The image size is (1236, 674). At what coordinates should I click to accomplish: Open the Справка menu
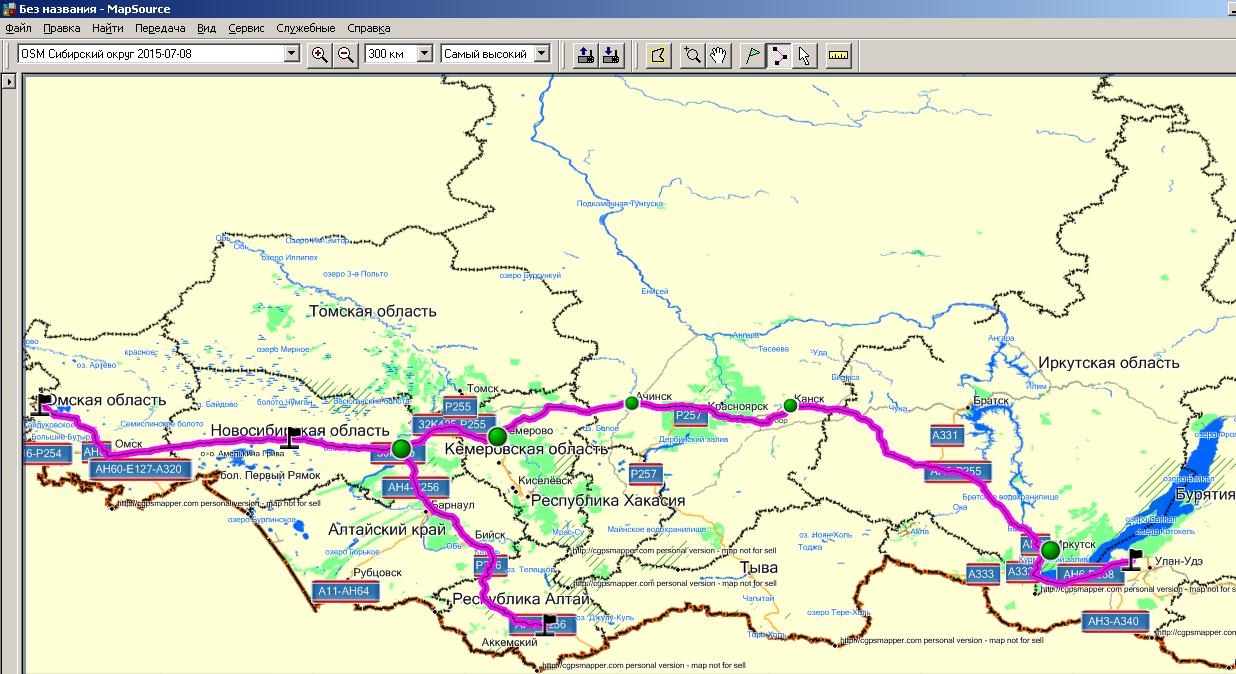point(369,28)
